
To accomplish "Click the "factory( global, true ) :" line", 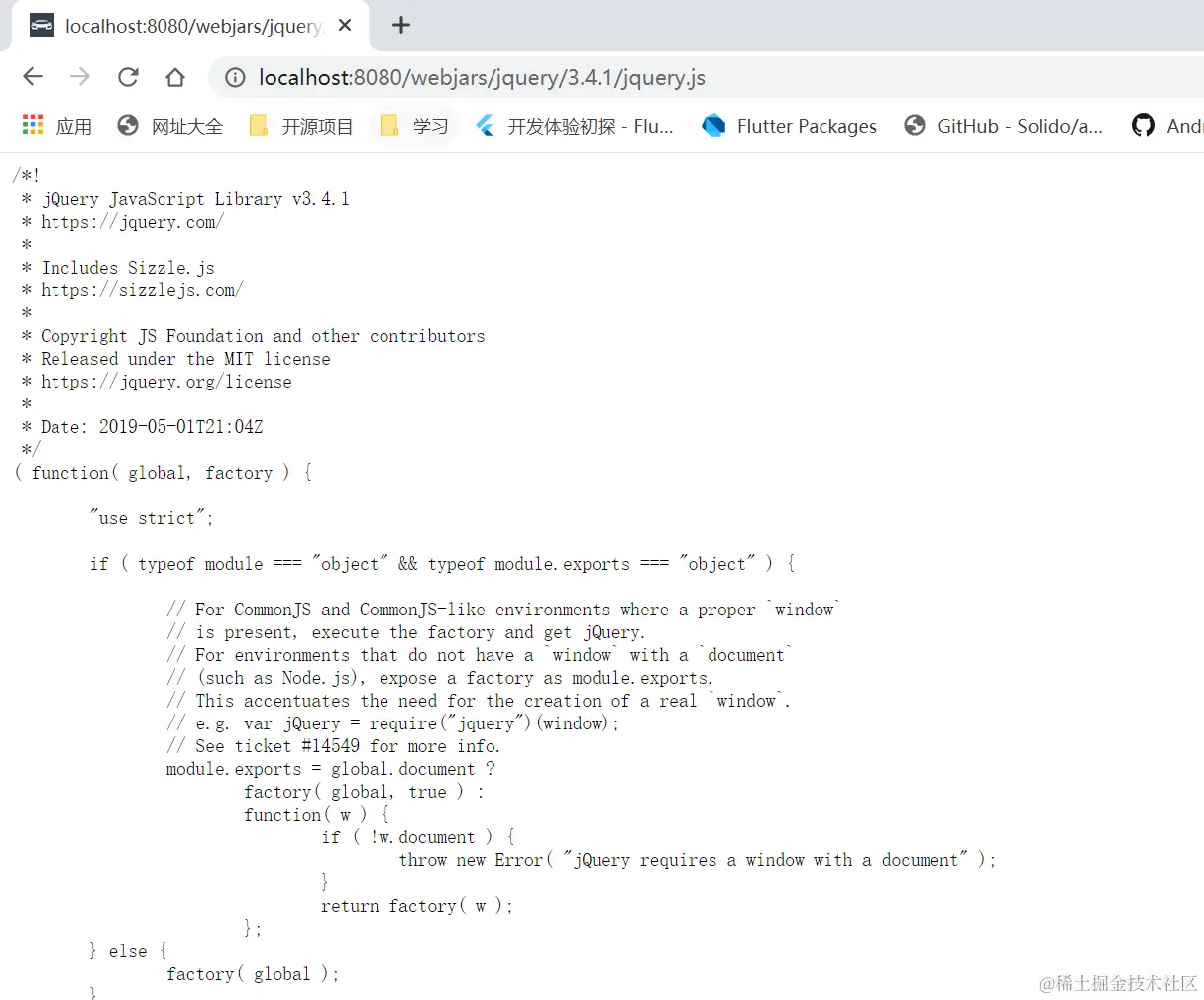I will [365, 792].
